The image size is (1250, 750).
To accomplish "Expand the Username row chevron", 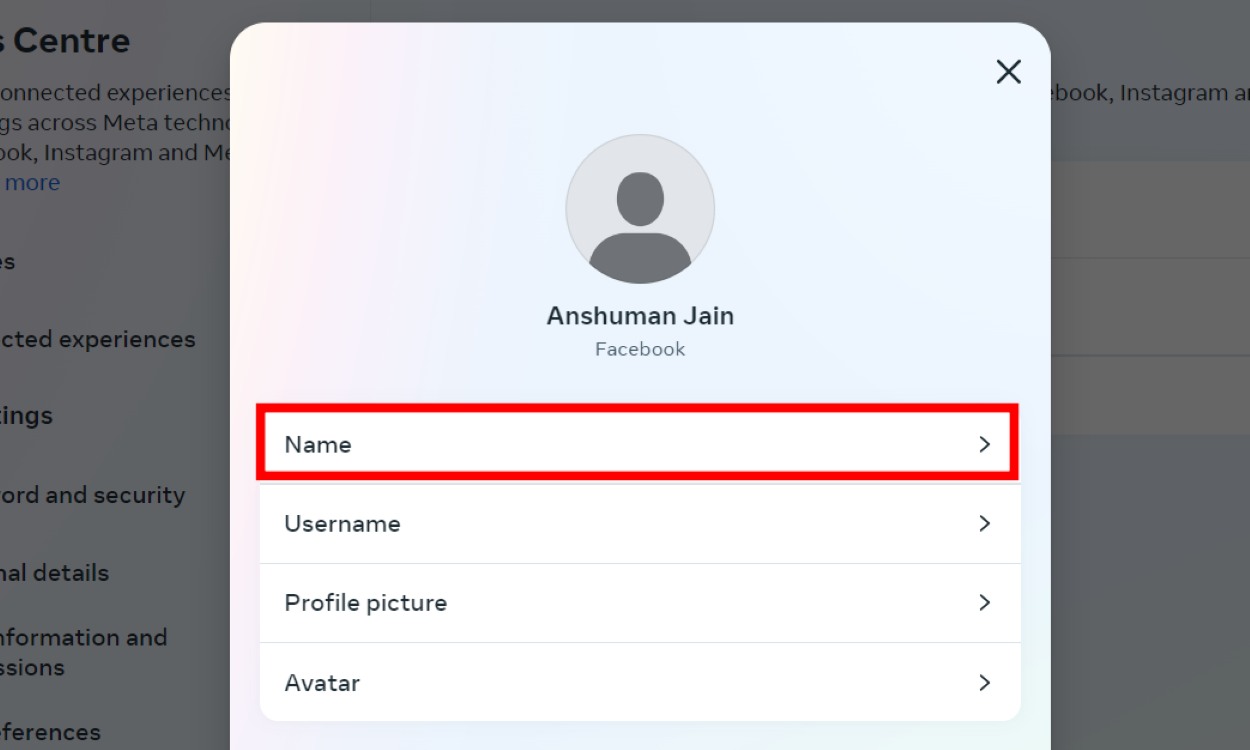I will tap(985, 523).
